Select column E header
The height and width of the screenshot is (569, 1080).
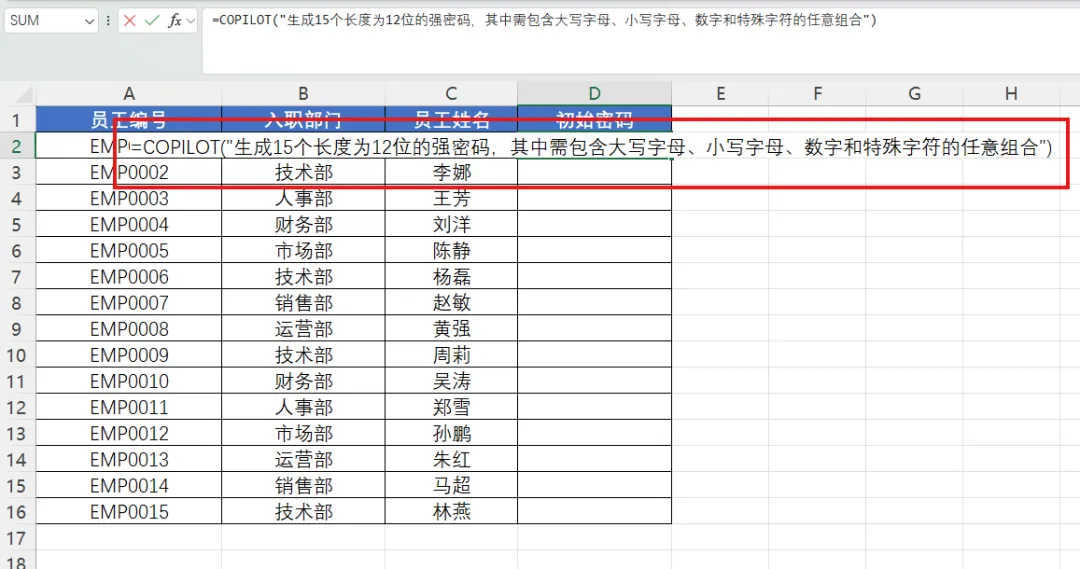point(720,94)
